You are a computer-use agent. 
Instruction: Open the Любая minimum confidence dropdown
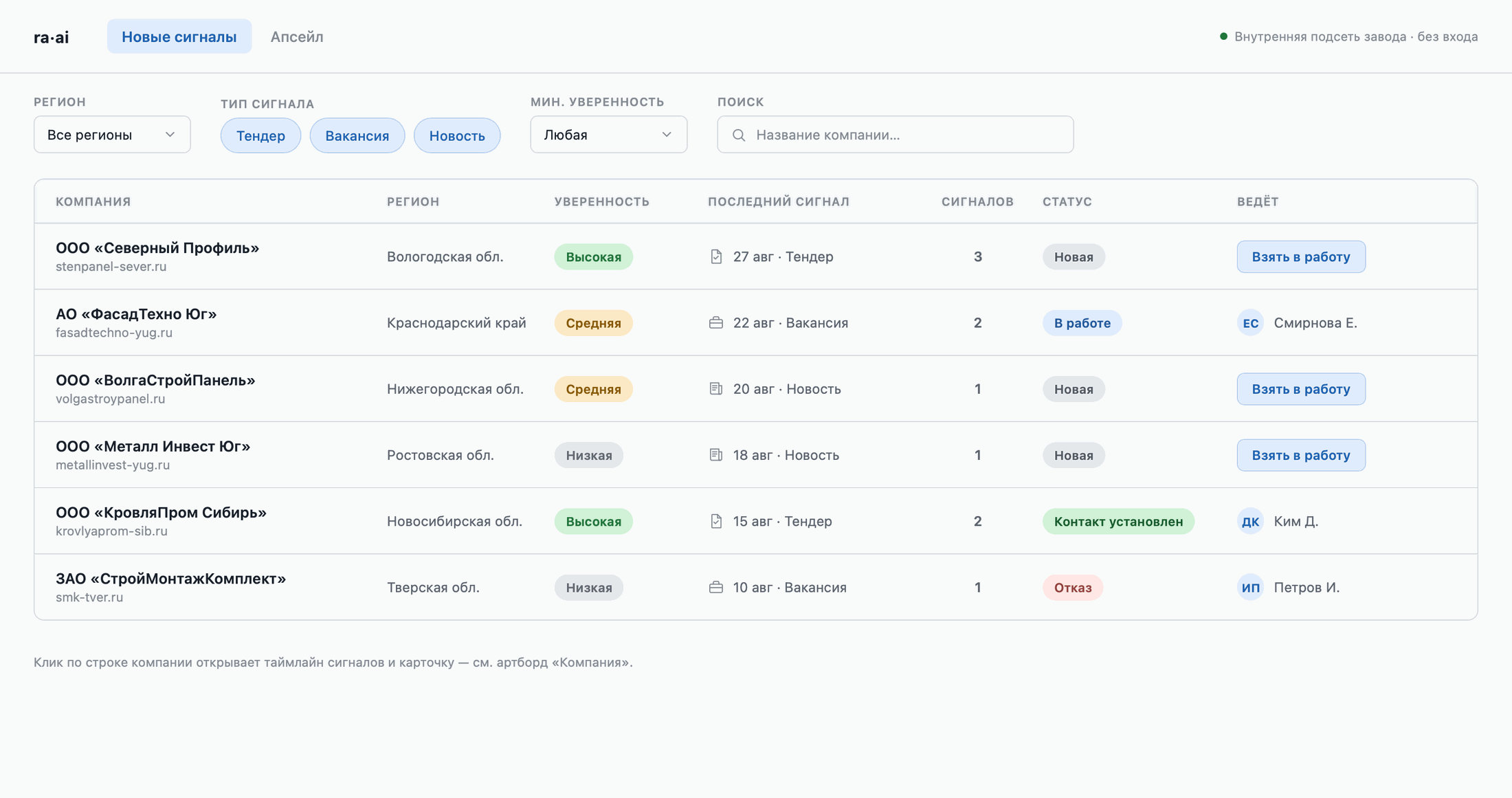pos(608,135)
